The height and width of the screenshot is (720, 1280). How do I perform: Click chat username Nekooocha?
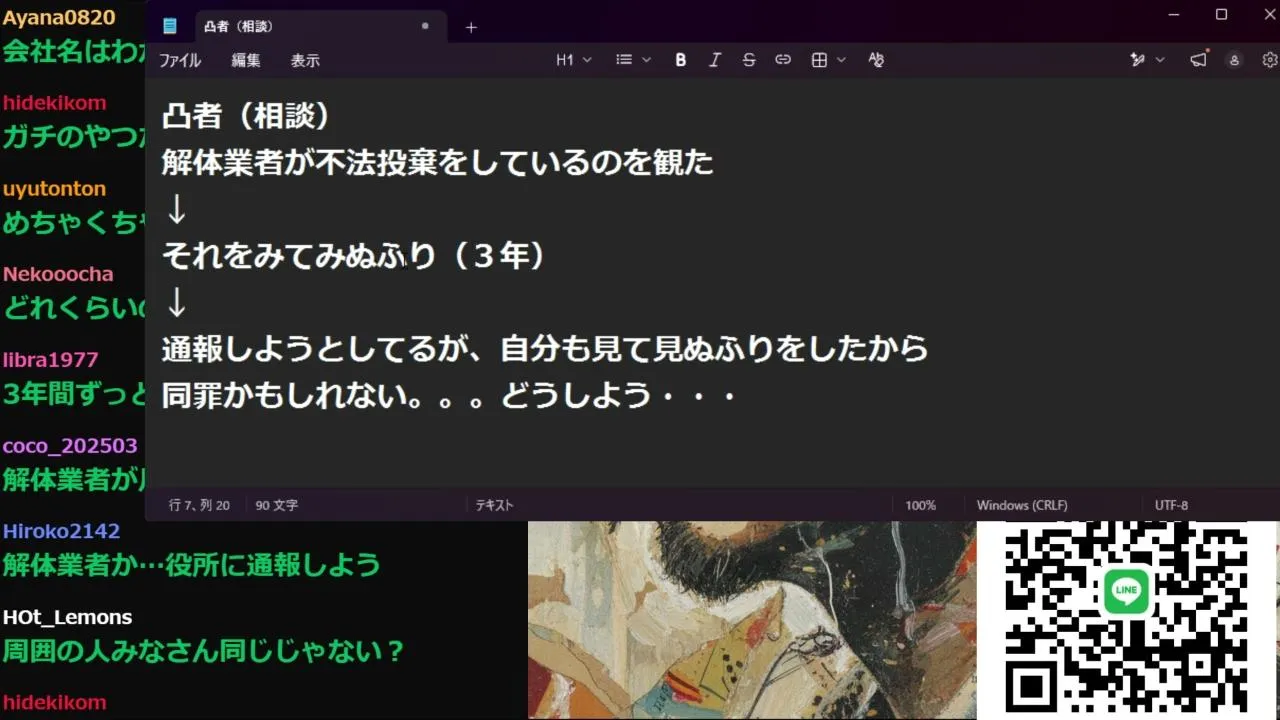click(x=58, y=274)
